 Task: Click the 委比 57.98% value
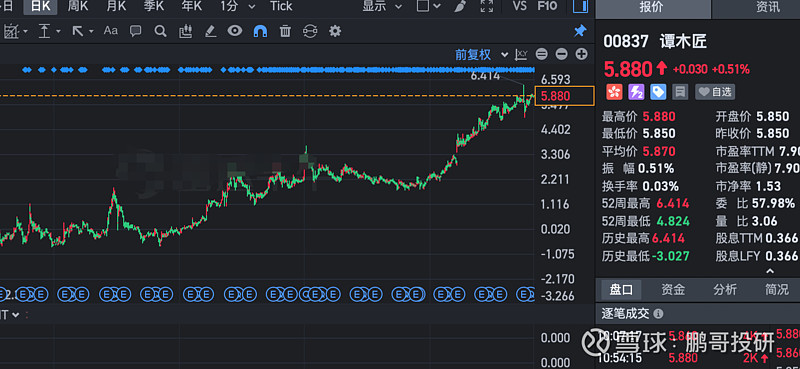773,204
